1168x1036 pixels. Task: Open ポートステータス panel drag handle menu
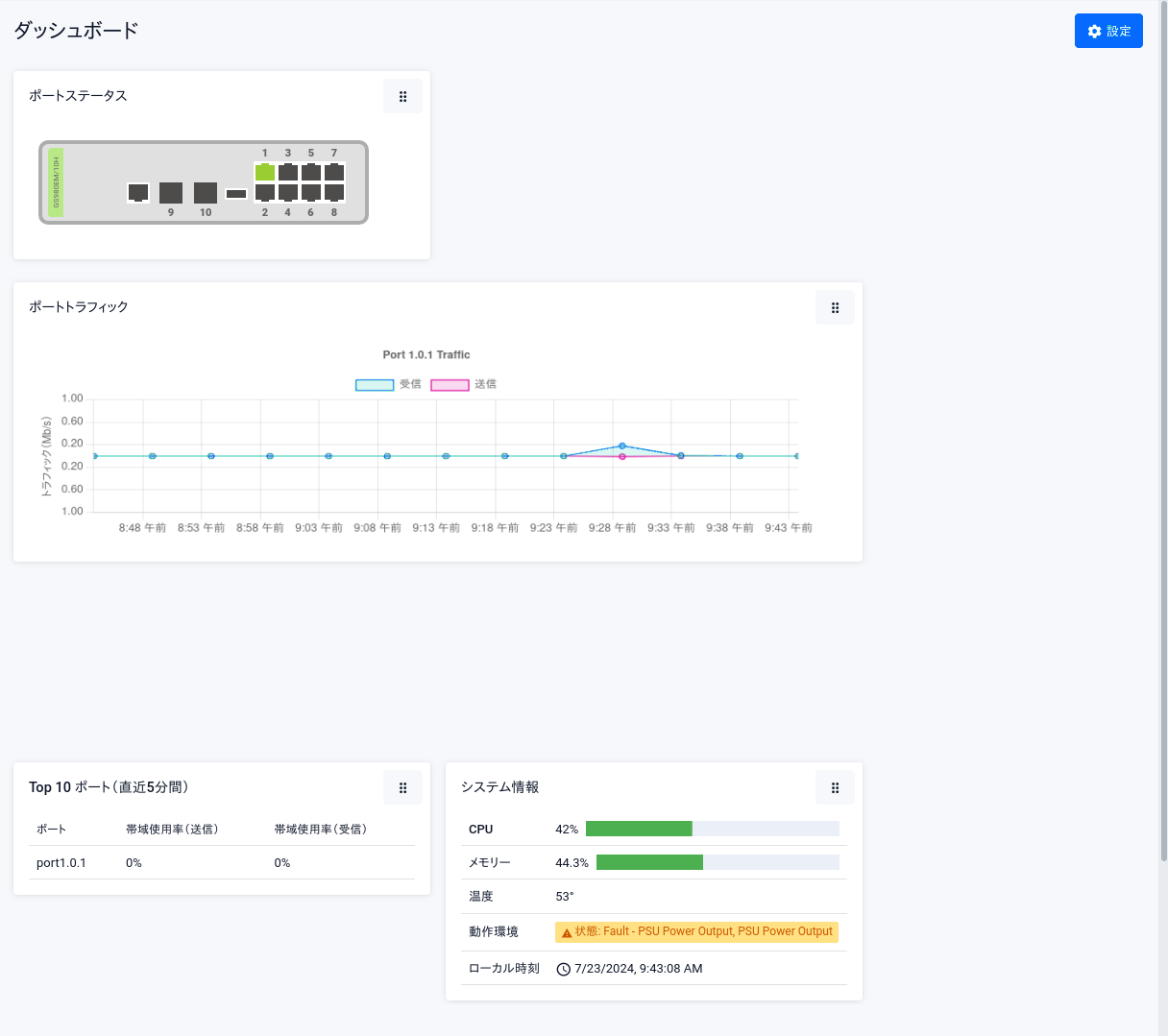[x=402, y=97]
